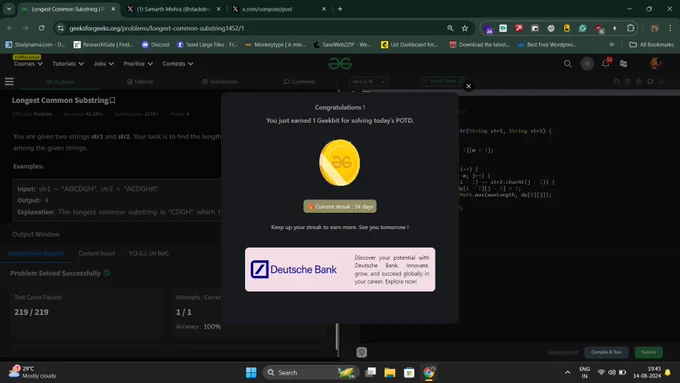Click the Compile & Run button

tap(606, 352)
